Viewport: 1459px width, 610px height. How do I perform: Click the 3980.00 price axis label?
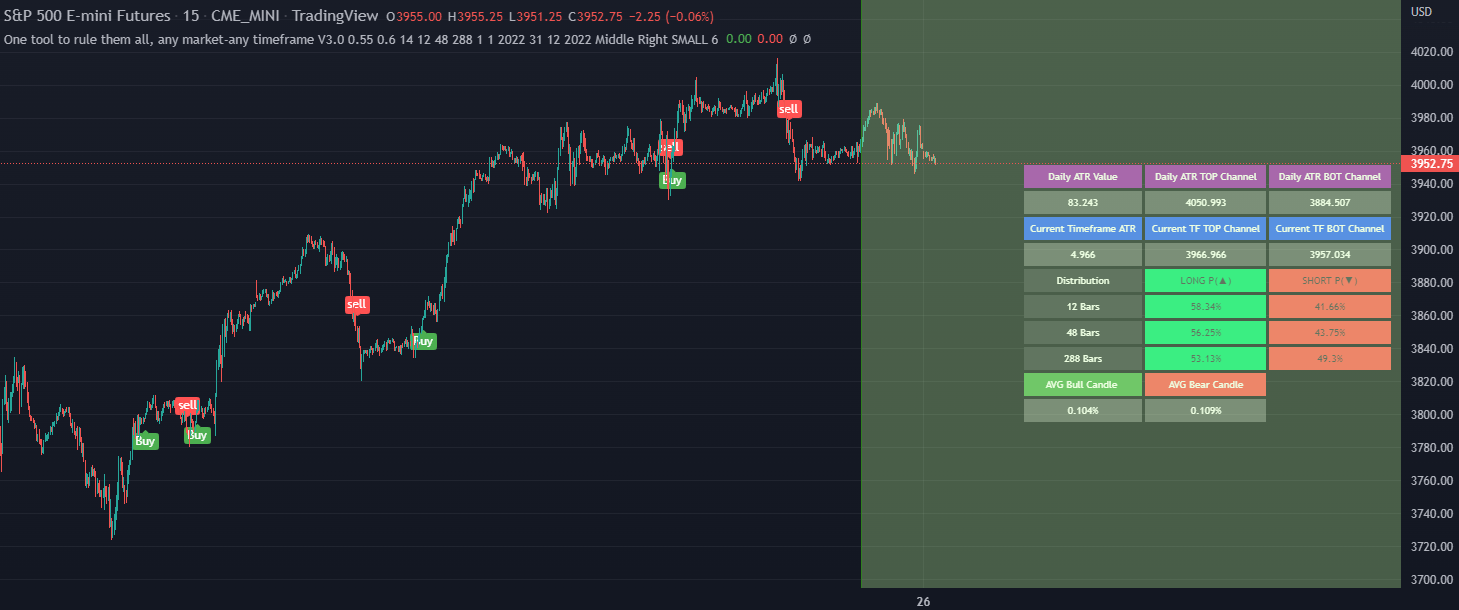(1431, 118)
